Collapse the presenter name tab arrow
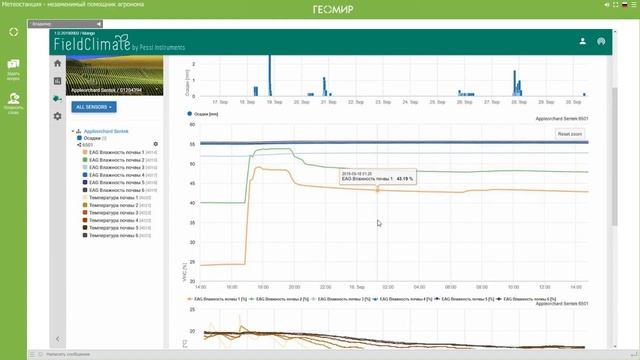 [x=98, y=24]
